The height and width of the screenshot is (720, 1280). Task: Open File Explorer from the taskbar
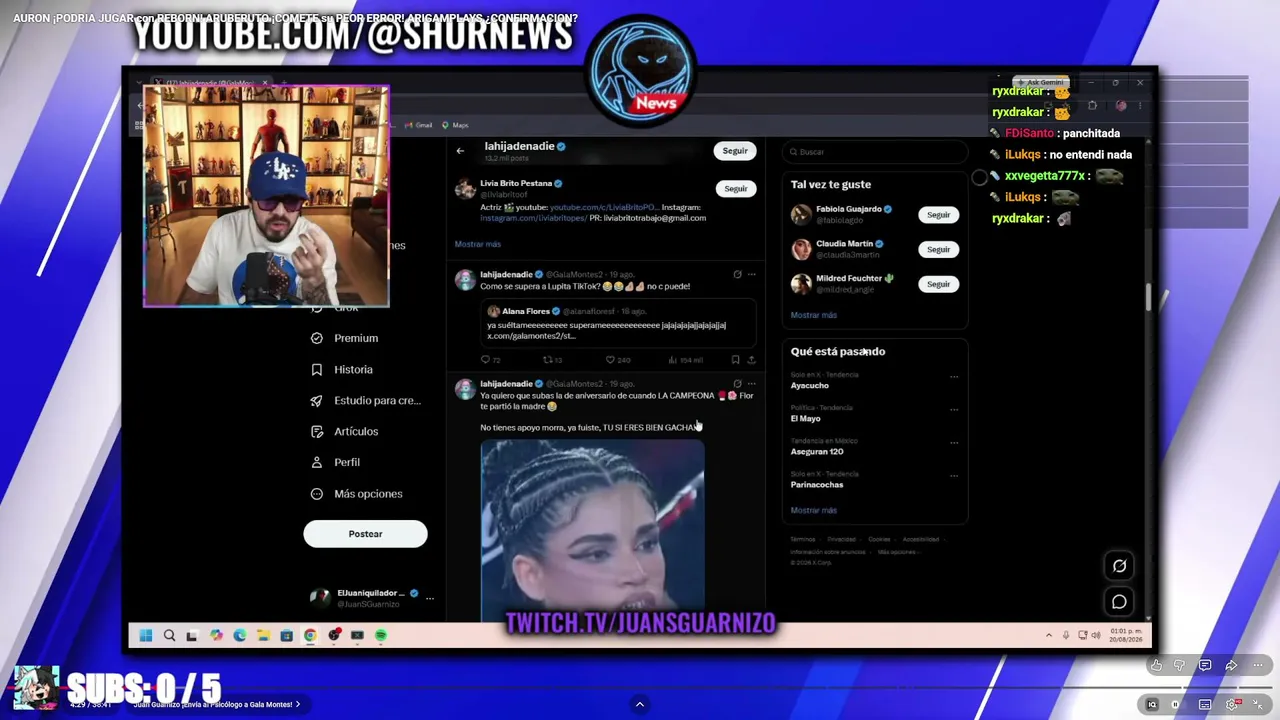(x=263, y=635)
